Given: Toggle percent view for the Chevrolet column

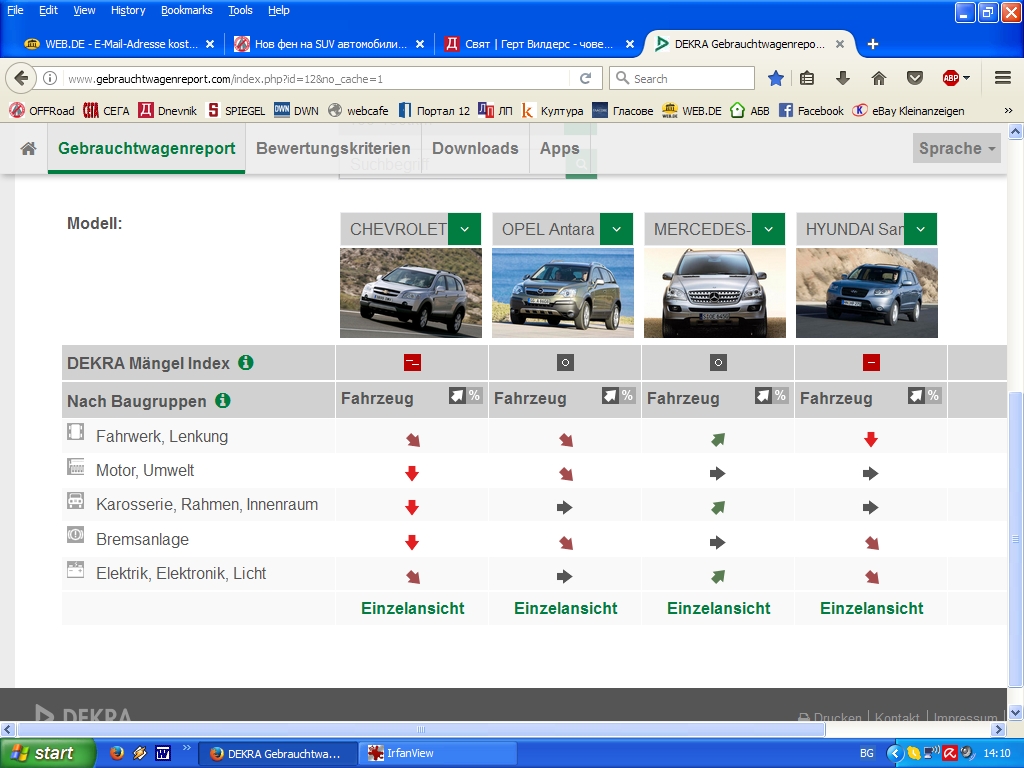Looking at the screenshot, I should click(474, 396).
